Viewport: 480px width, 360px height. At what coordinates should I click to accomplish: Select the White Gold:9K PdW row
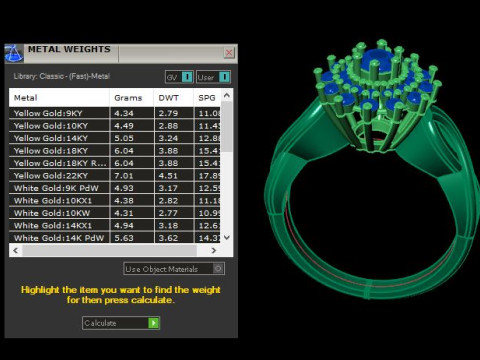click(115, 188)
